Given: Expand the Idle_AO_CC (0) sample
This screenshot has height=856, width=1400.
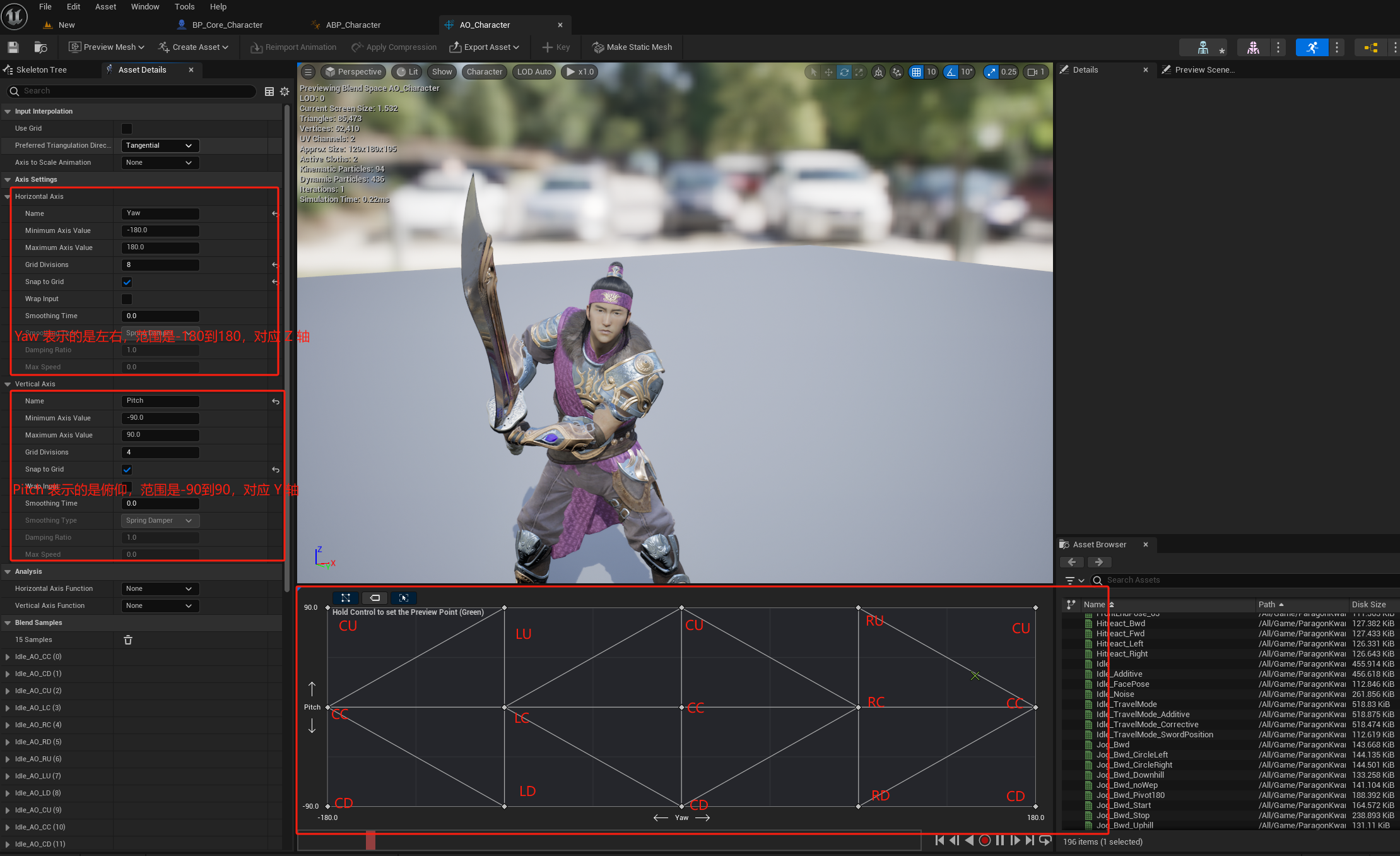Looking at the screenshot, I should point(8,657).
